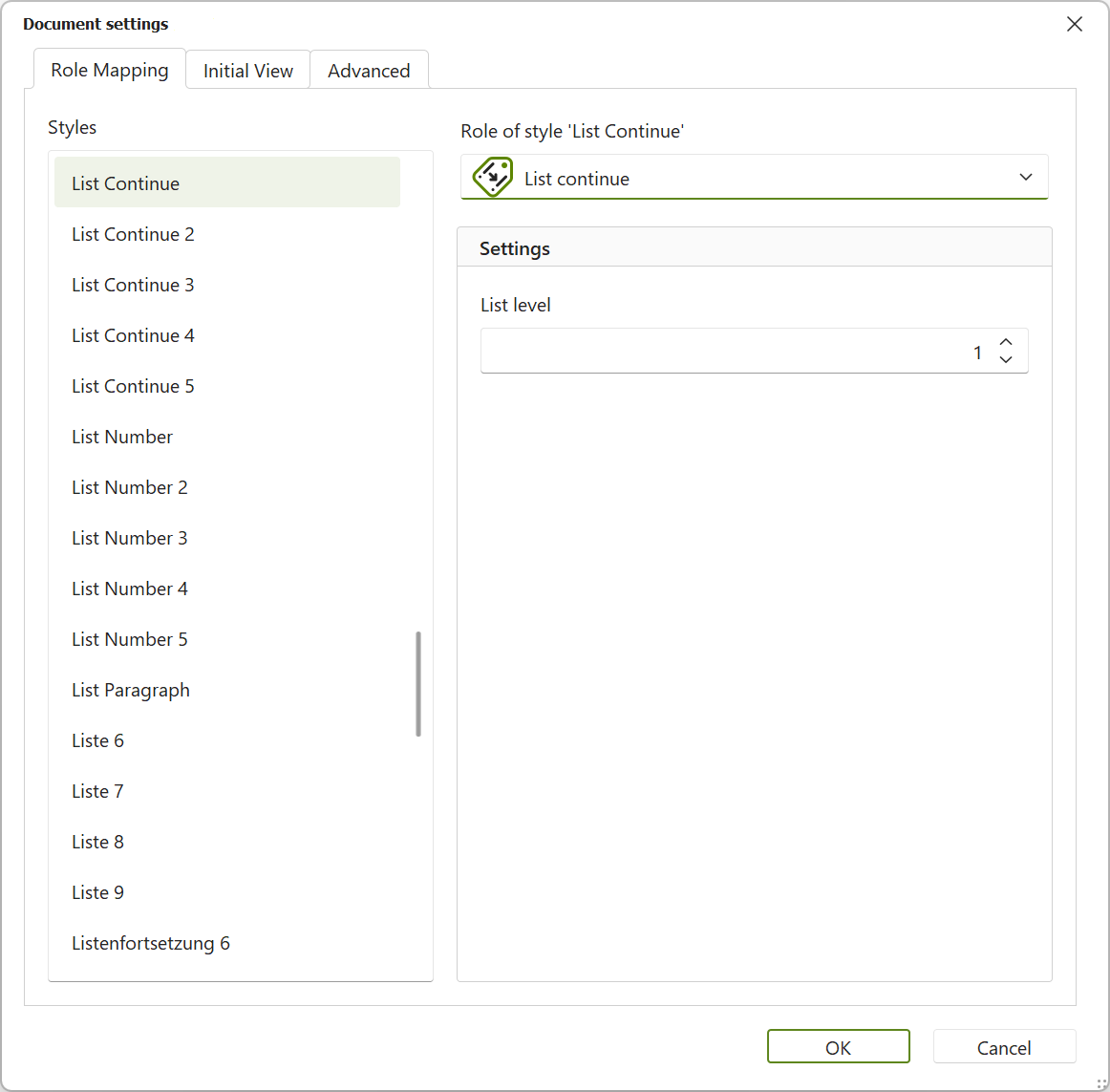Screen dimensions: 1110x1092
Task: Select the List Continue style
Action: click(227, 182)
